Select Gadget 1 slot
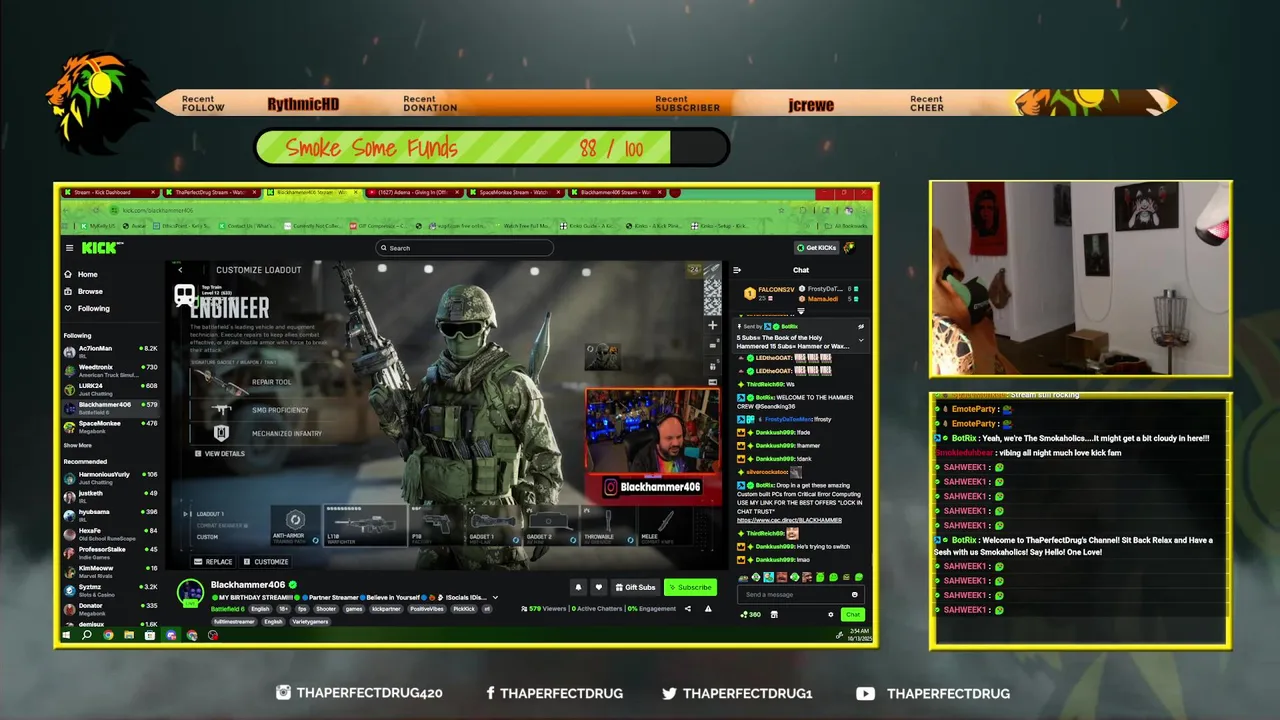The width and height of the screenshot is (1280, 720). click(x=495, y=525)
